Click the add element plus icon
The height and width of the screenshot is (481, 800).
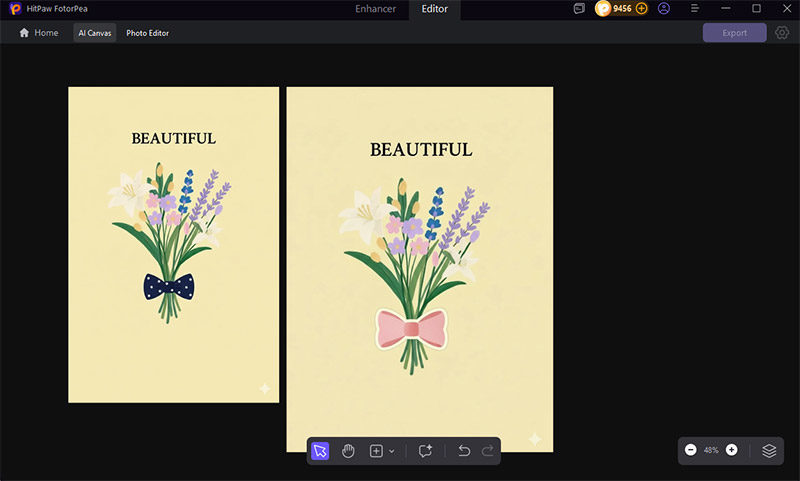pyautogui.click(x=376, y=451)
